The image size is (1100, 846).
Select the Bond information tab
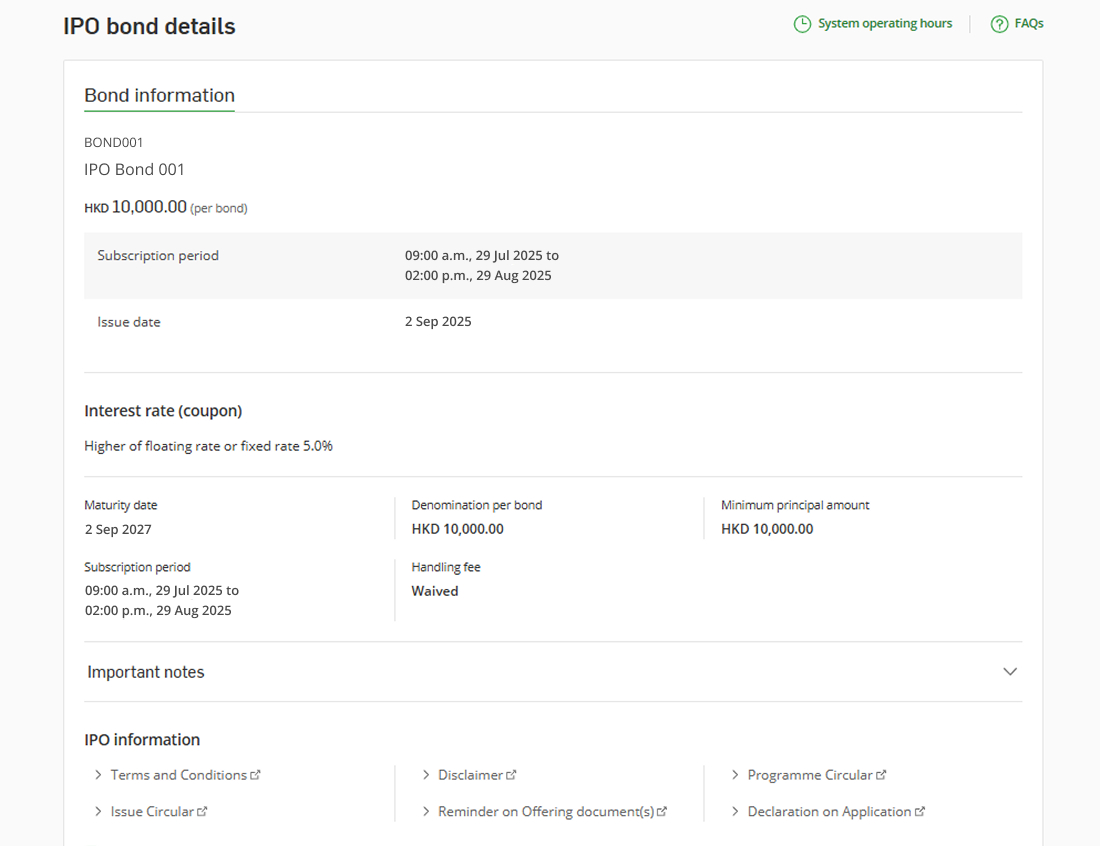point(159,96)
